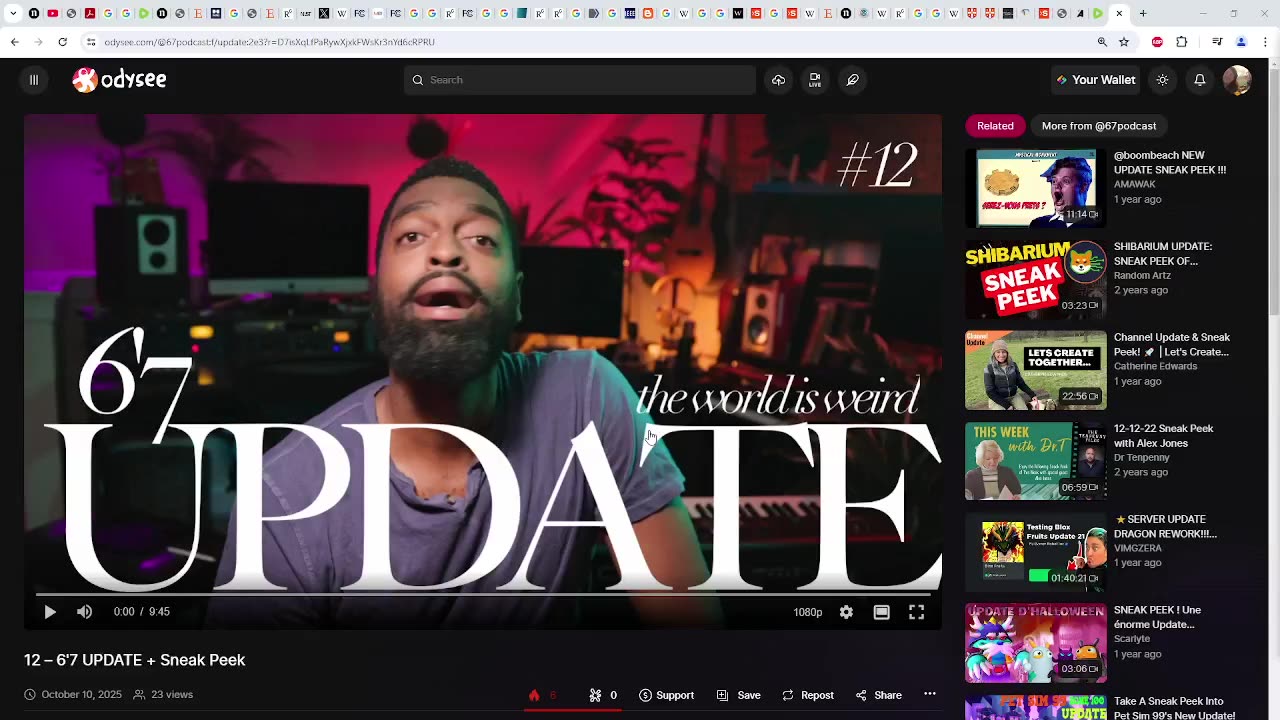Open Channel Update & Sneak Peek thumbnail
This screenshot has height=720, width=1280.
pyautogui.click(x=1036, y=370)
